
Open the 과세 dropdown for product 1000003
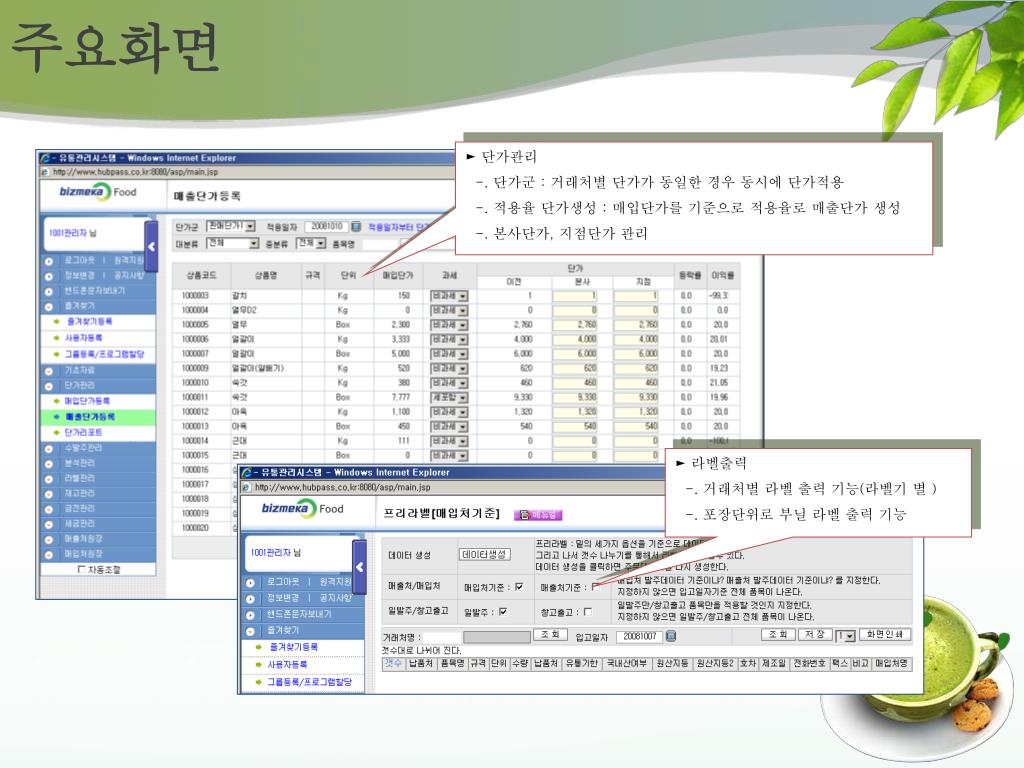click(x=449, y=296)
